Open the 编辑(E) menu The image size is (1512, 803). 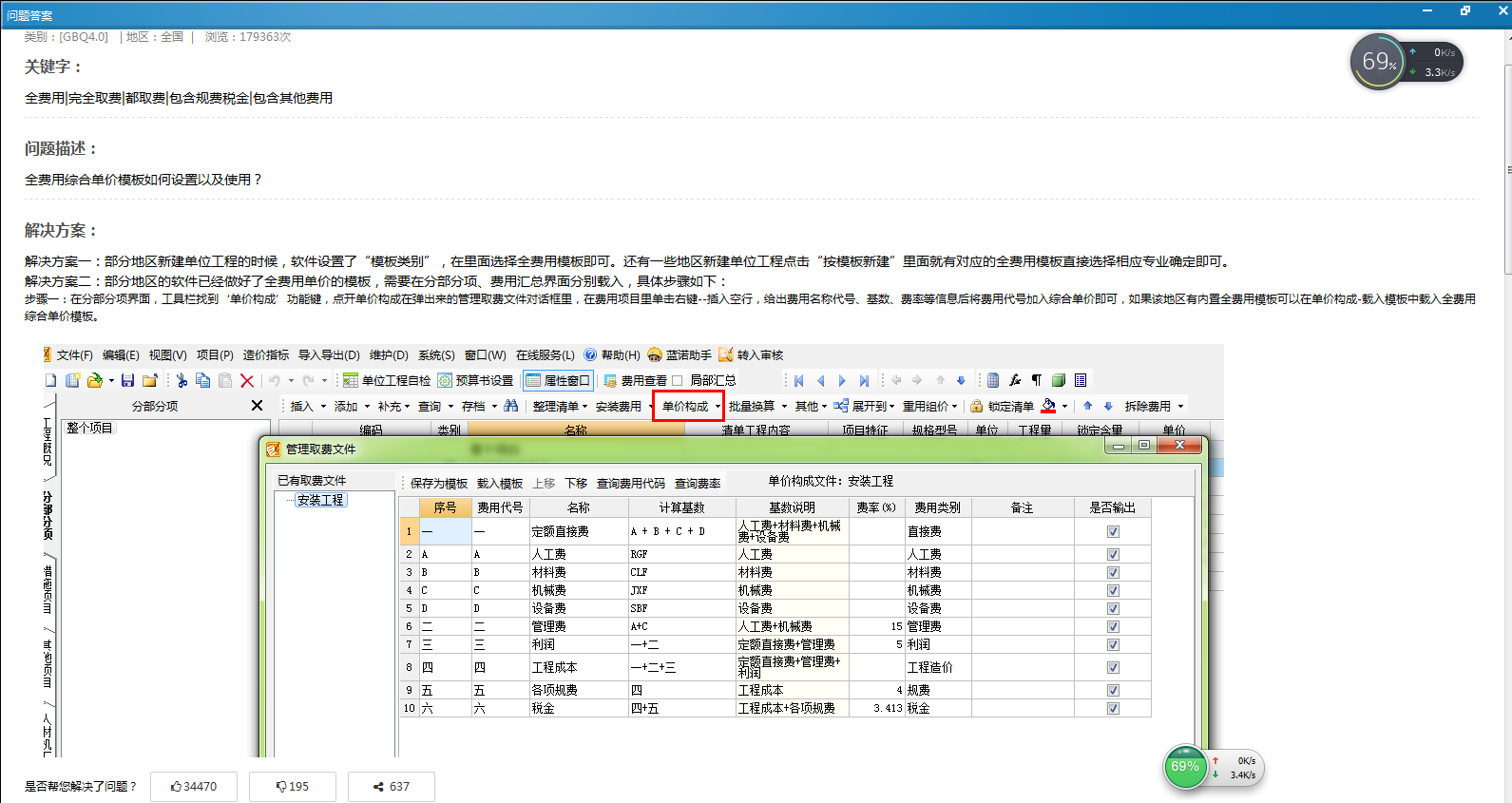tap(121, 354)
